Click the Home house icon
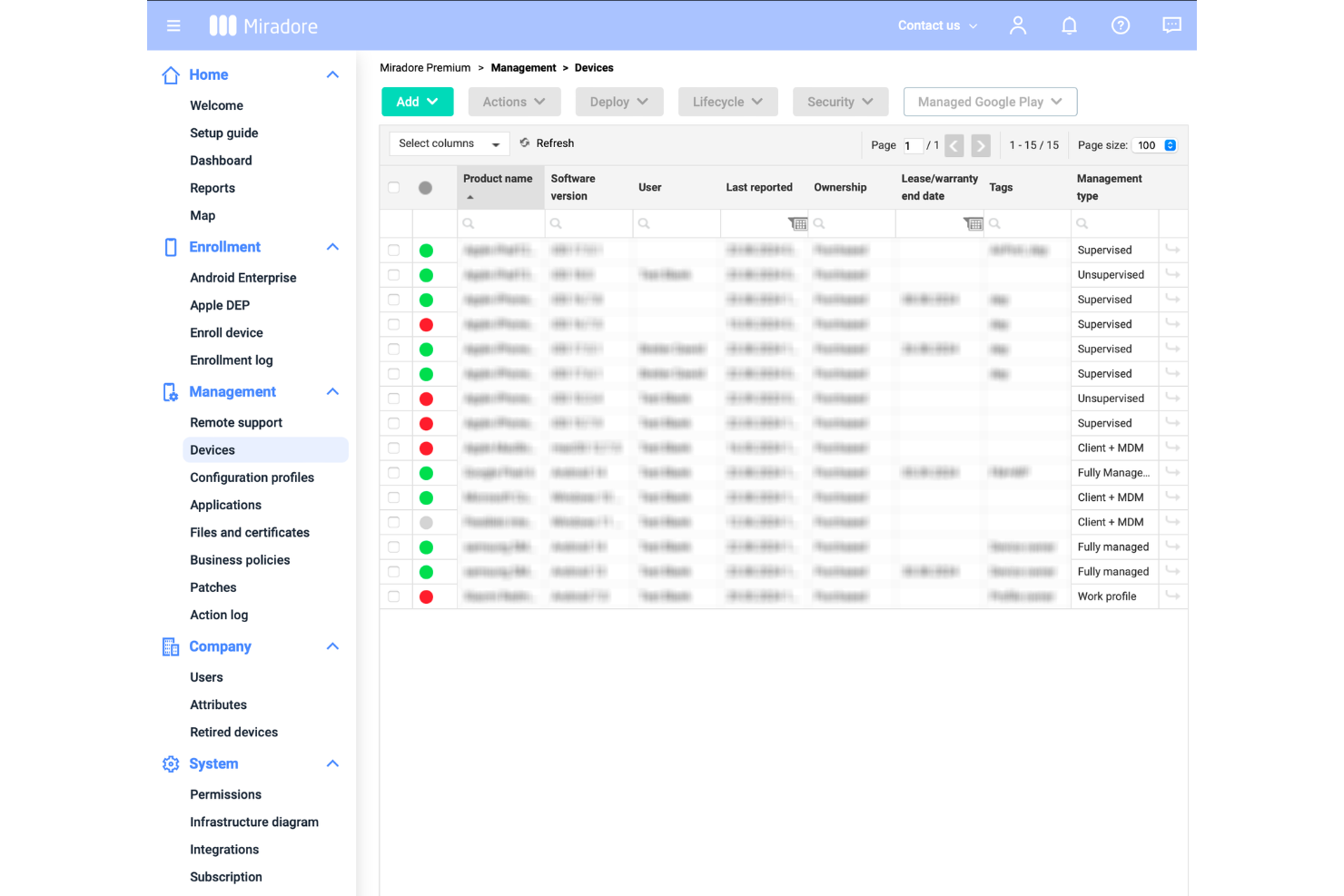1344x896 pixels. click(171, 75)
